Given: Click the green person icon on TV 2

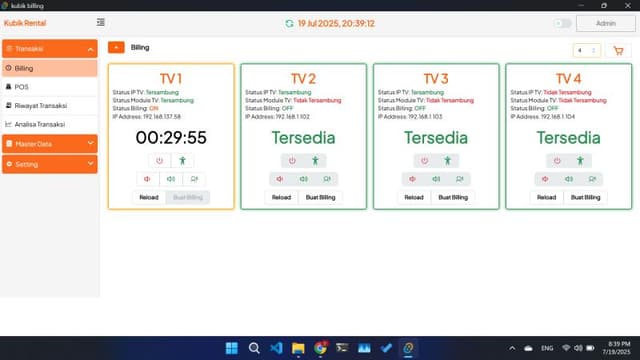Looking at the screenshot, I should (315, 161).
